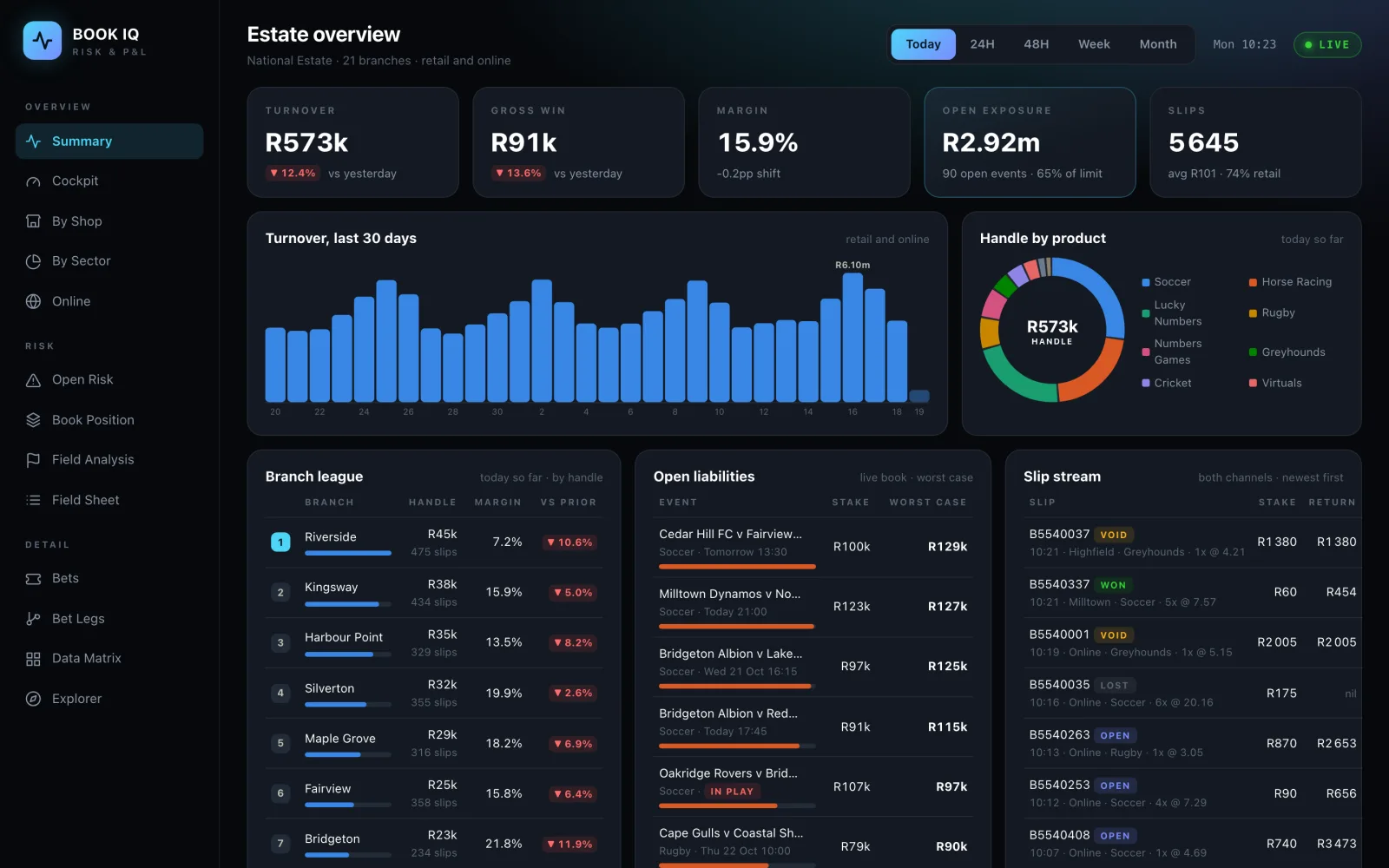Sort branch league by HANDLE header
The image size is (1389, 868).
pyautogui.click(x=432, y=503)
